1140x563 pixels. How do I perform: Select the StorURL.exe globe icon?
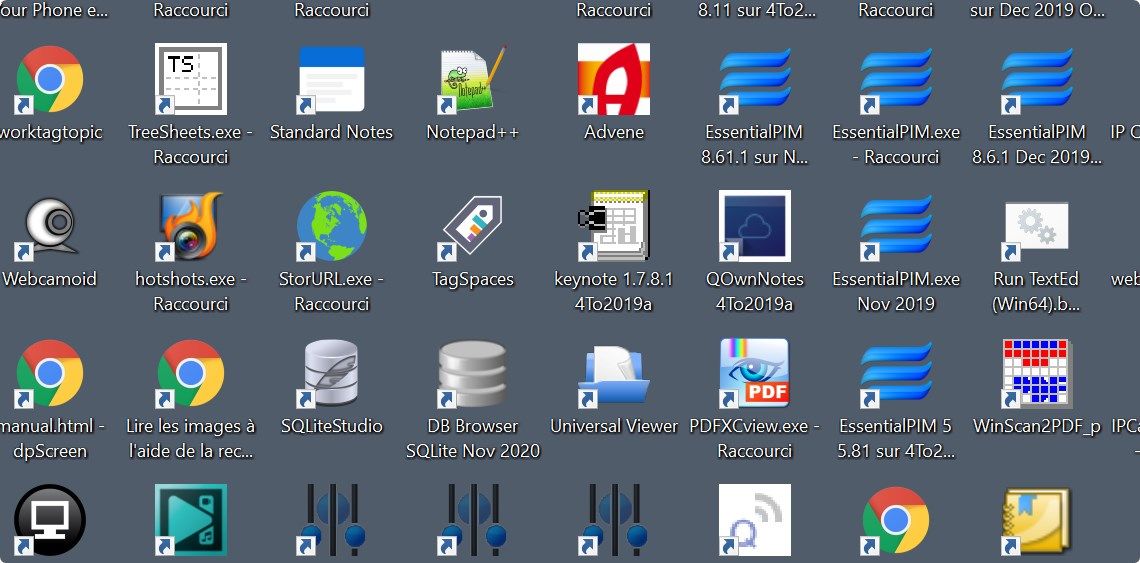pyautogui.click(x=331, y=226)
